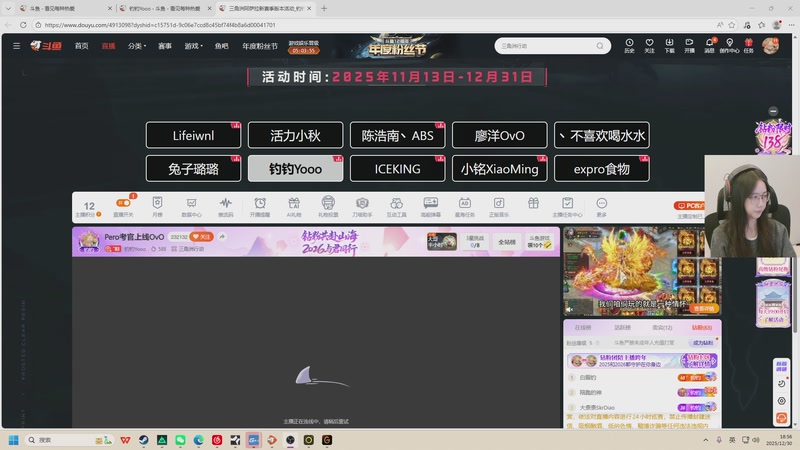This screenshot has height=450, width=800.
Task: Select the 钓钓Yooo streamer button
Action: point(295,168)
